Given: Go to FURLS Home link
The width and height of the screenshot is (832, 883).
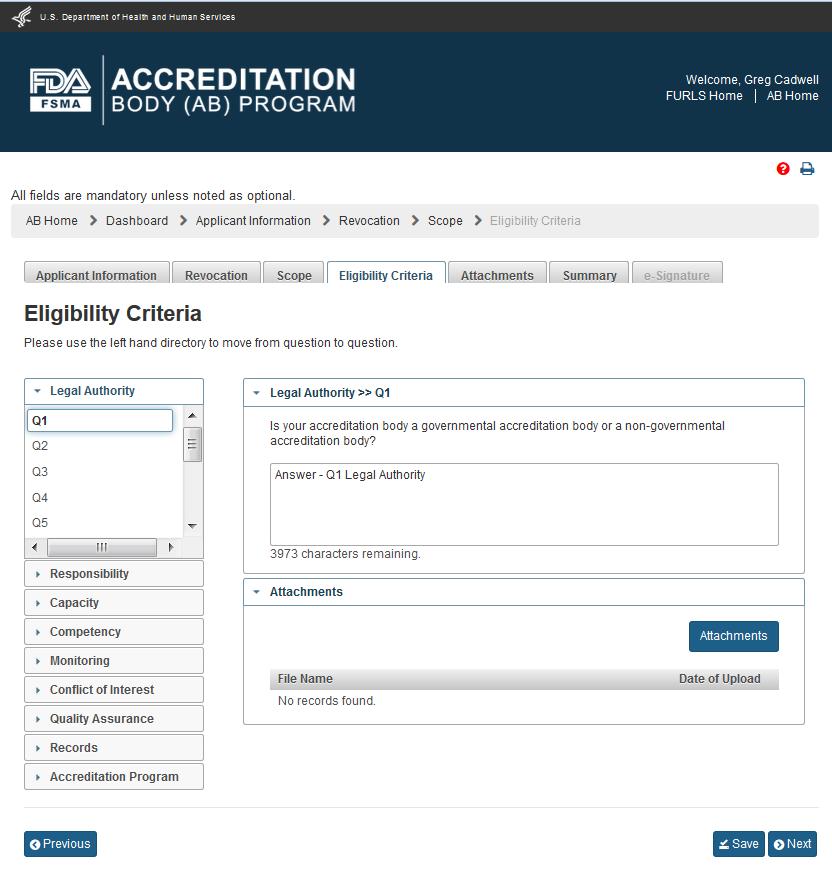Looking at the screenshot, I should click(704, 96).
